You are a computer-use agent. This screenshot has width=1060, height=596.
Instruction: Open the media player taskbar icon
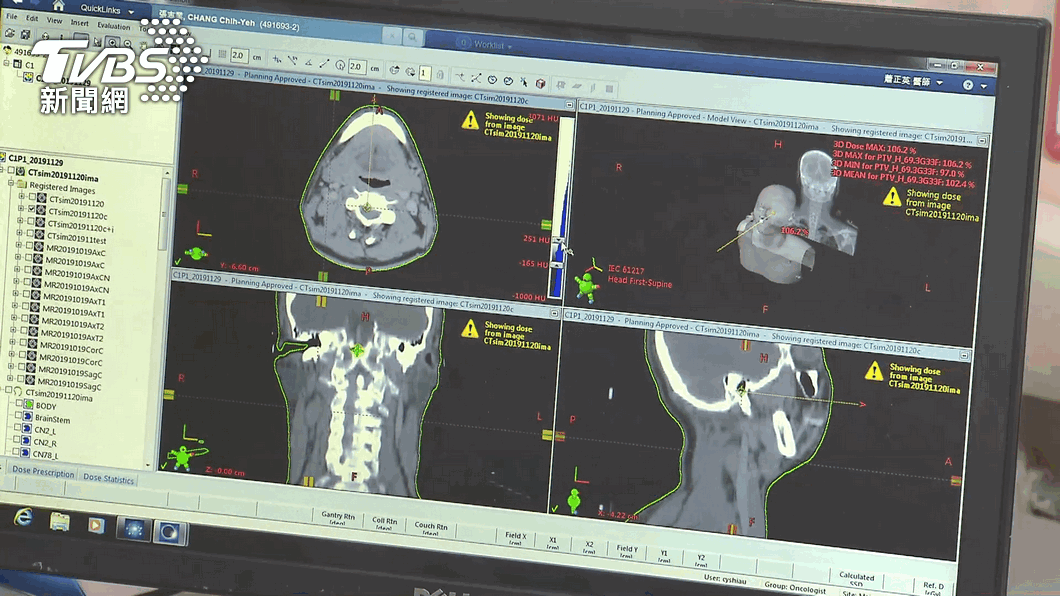point(96,524)
